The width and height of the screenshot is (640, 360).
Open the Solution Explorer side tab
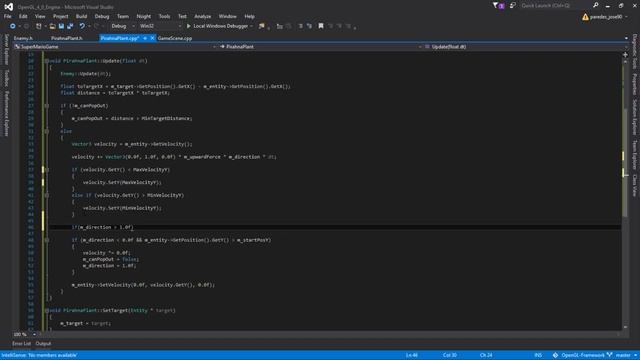point(634,118)
